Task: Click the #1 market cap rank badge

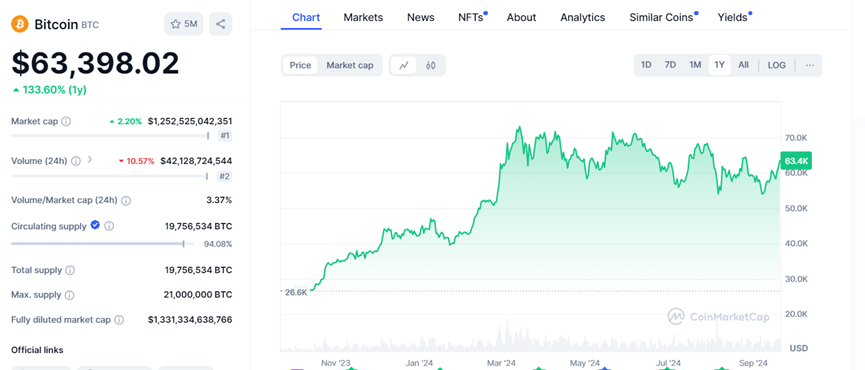Action: (225, 137)
